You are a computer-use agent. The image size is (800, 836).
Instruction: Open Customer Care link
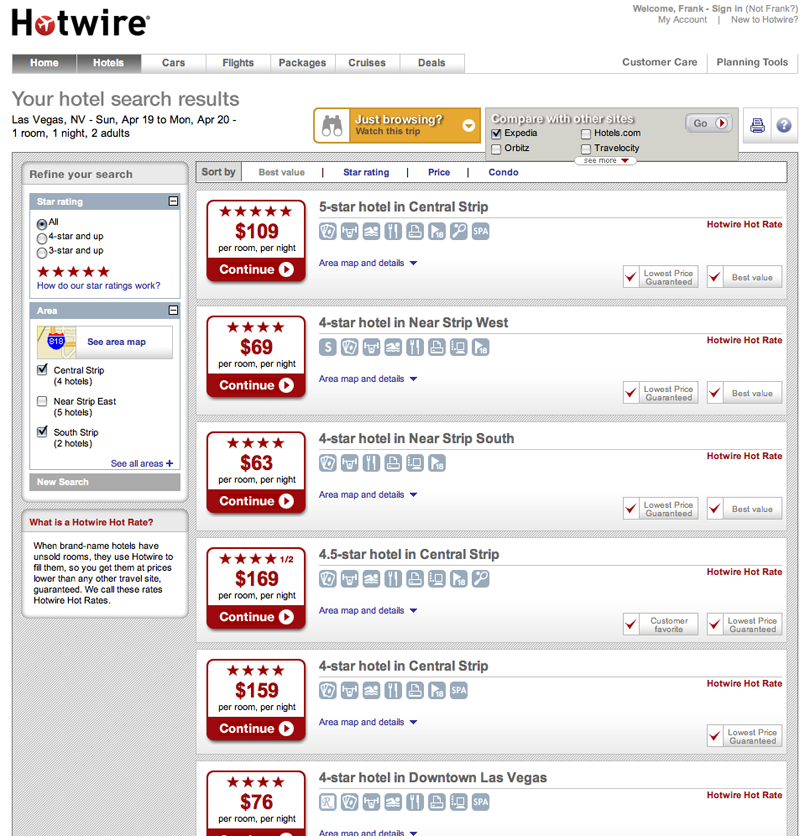pyautogui.click(x=659, y=62)
